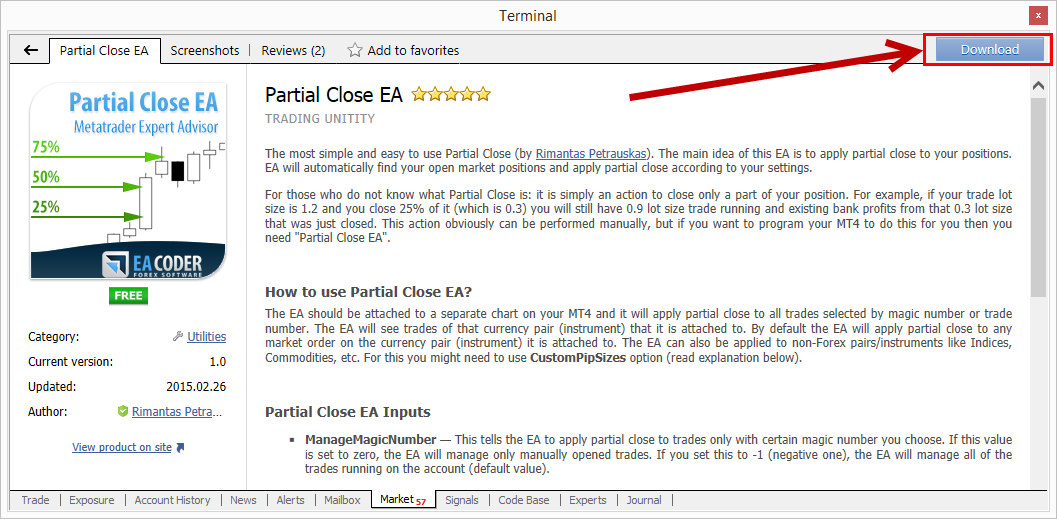Click the Partial Close EA product image
Screen dimensions: 1057x519
[127, 180]
